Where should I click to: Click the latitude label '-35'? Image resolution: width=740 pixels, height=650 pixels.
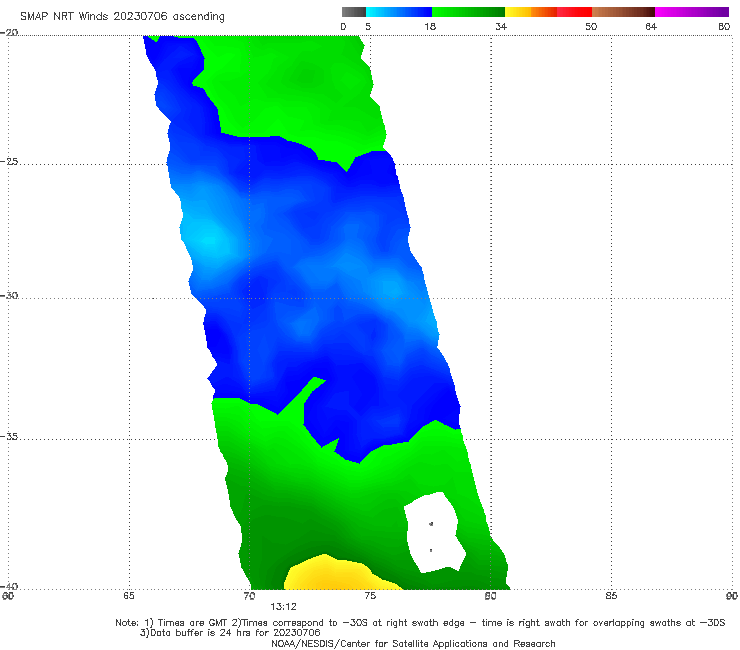[9, 437]
